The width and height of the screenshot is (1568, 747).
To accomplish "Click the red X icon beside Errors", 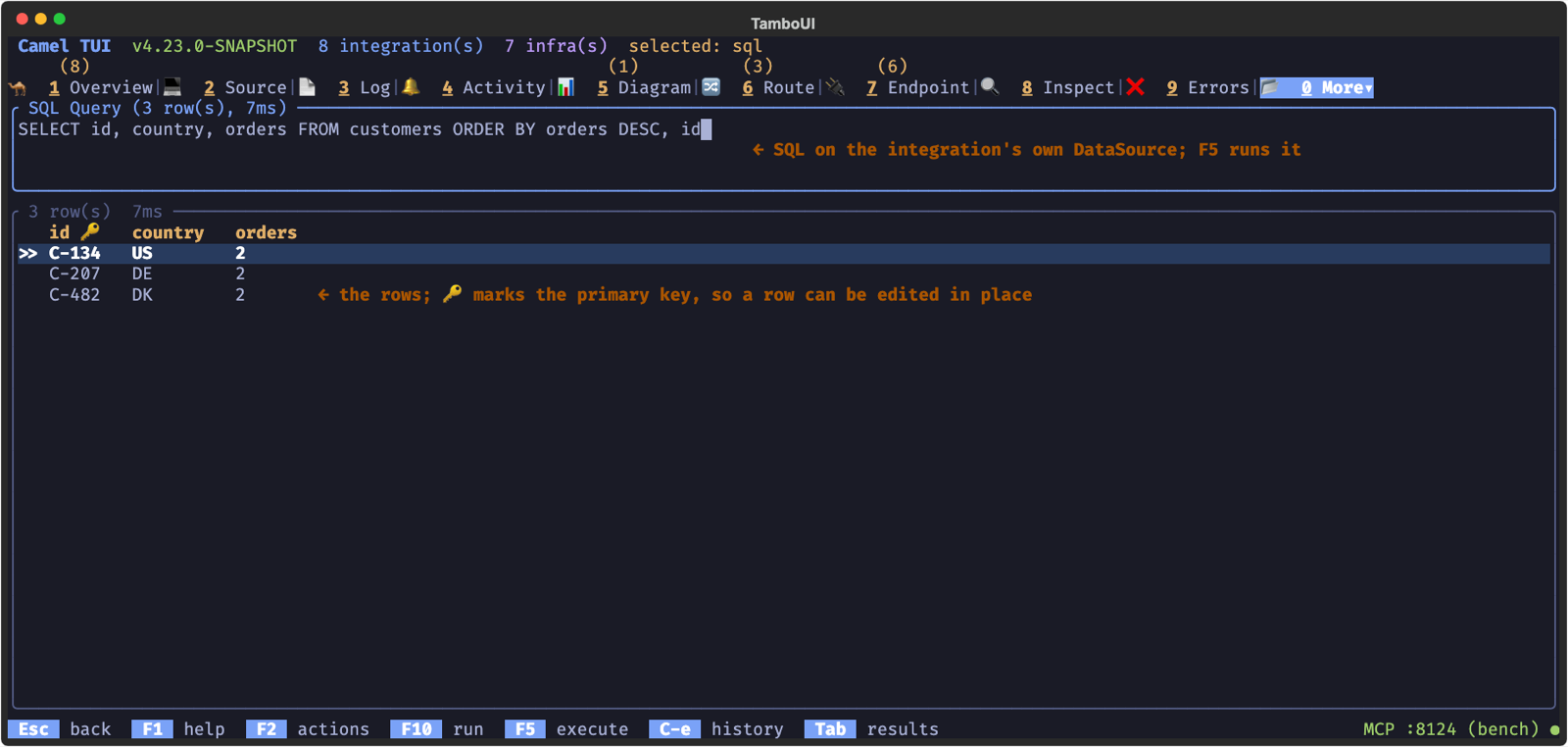I will pyautogui.click(x=1136, y=87).
